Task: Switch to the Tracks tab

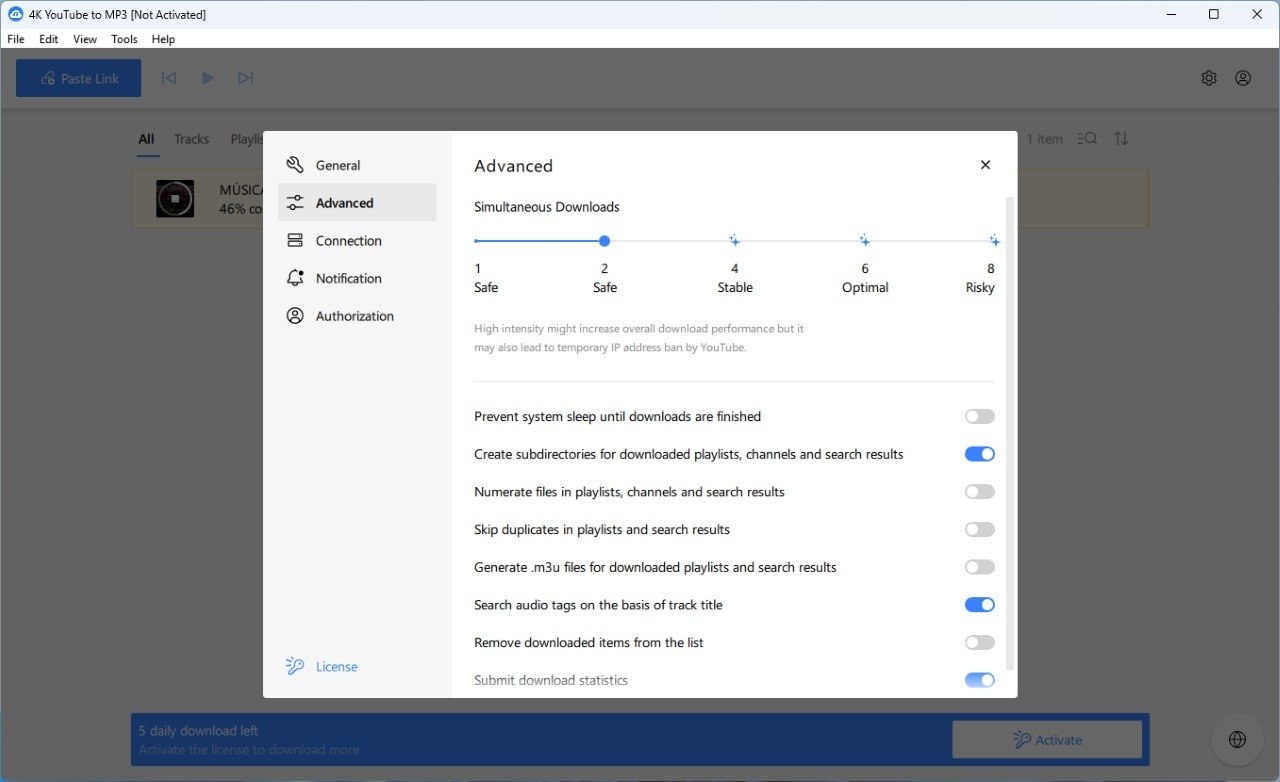Action: coord(191,139)
